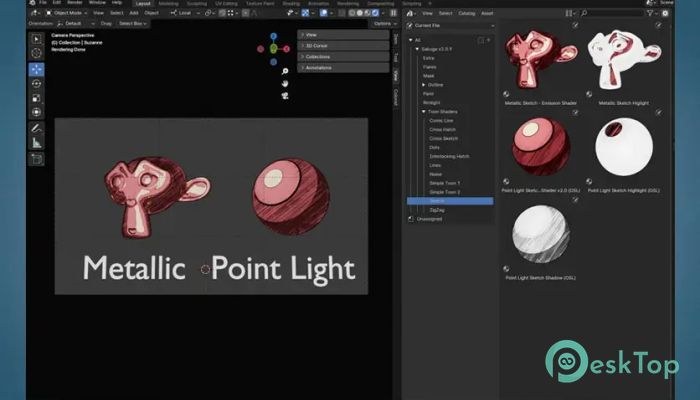Expand the View panel in sidebar
700x400 pixels.
pos(343,35)
